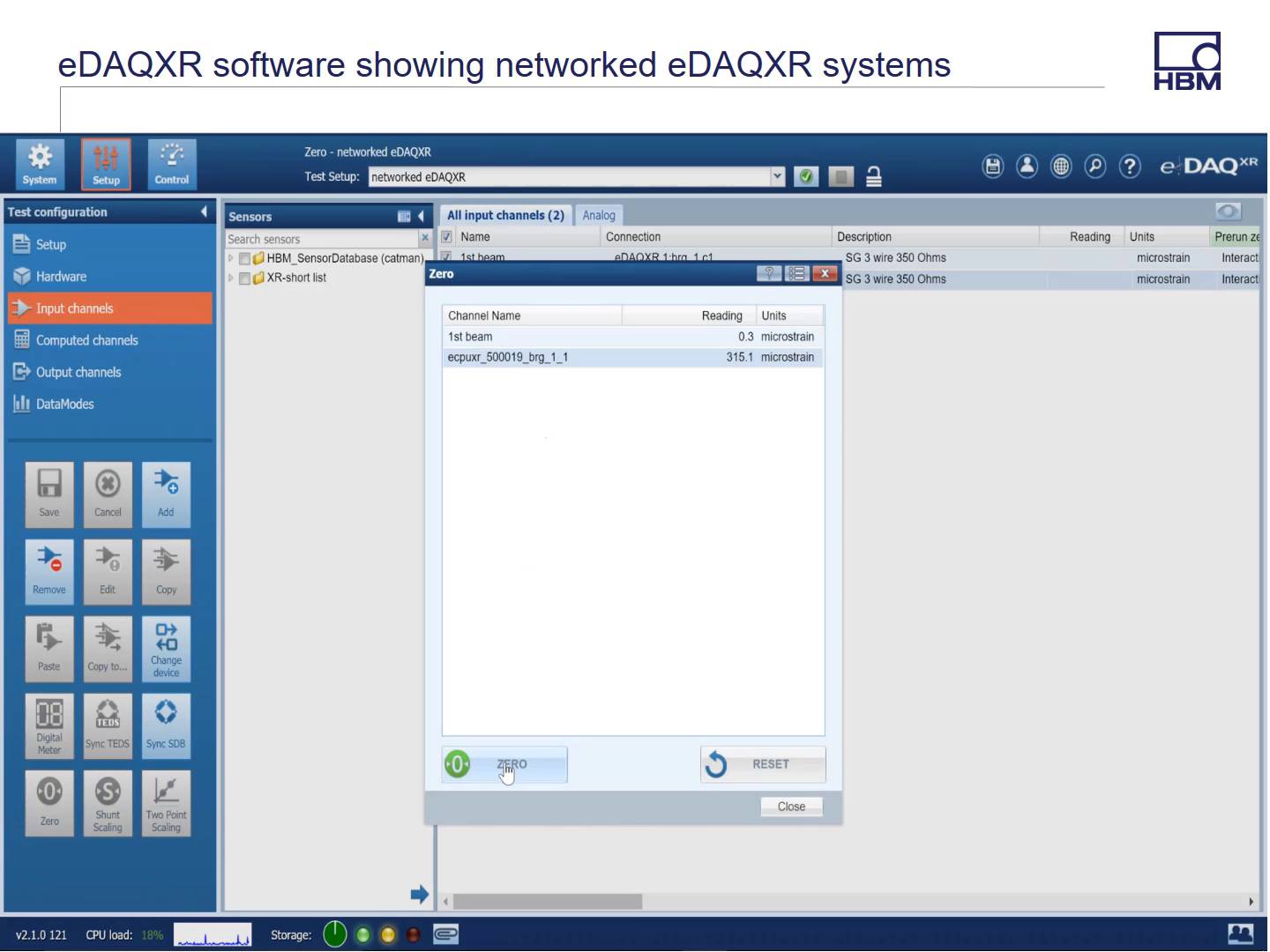Paste channel from clipboard

(49, 649)
